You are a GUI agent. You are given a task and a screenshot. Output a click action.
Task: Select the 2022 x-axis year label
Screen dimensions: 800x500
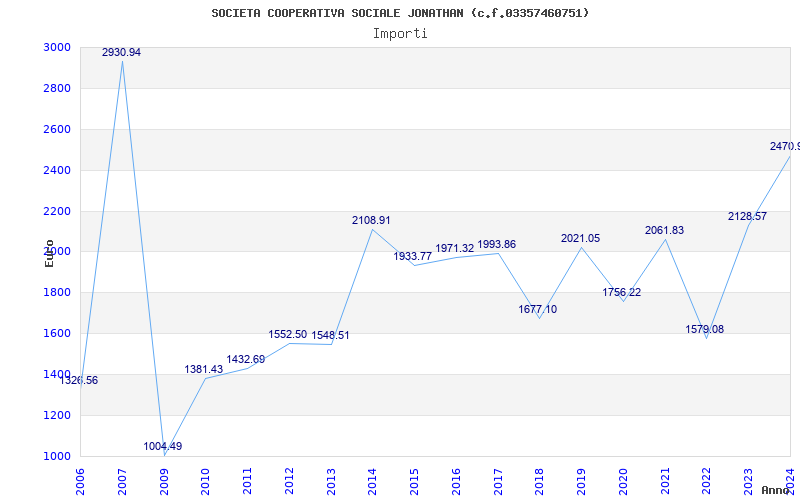click(x=707, y=482)
